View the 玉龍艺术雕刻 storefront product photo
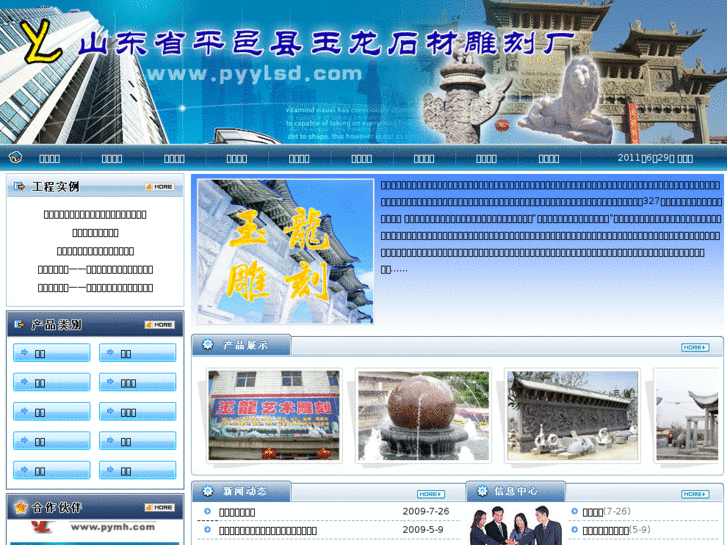Viewport: 727px width, 545px height. [x=274, y=416]
